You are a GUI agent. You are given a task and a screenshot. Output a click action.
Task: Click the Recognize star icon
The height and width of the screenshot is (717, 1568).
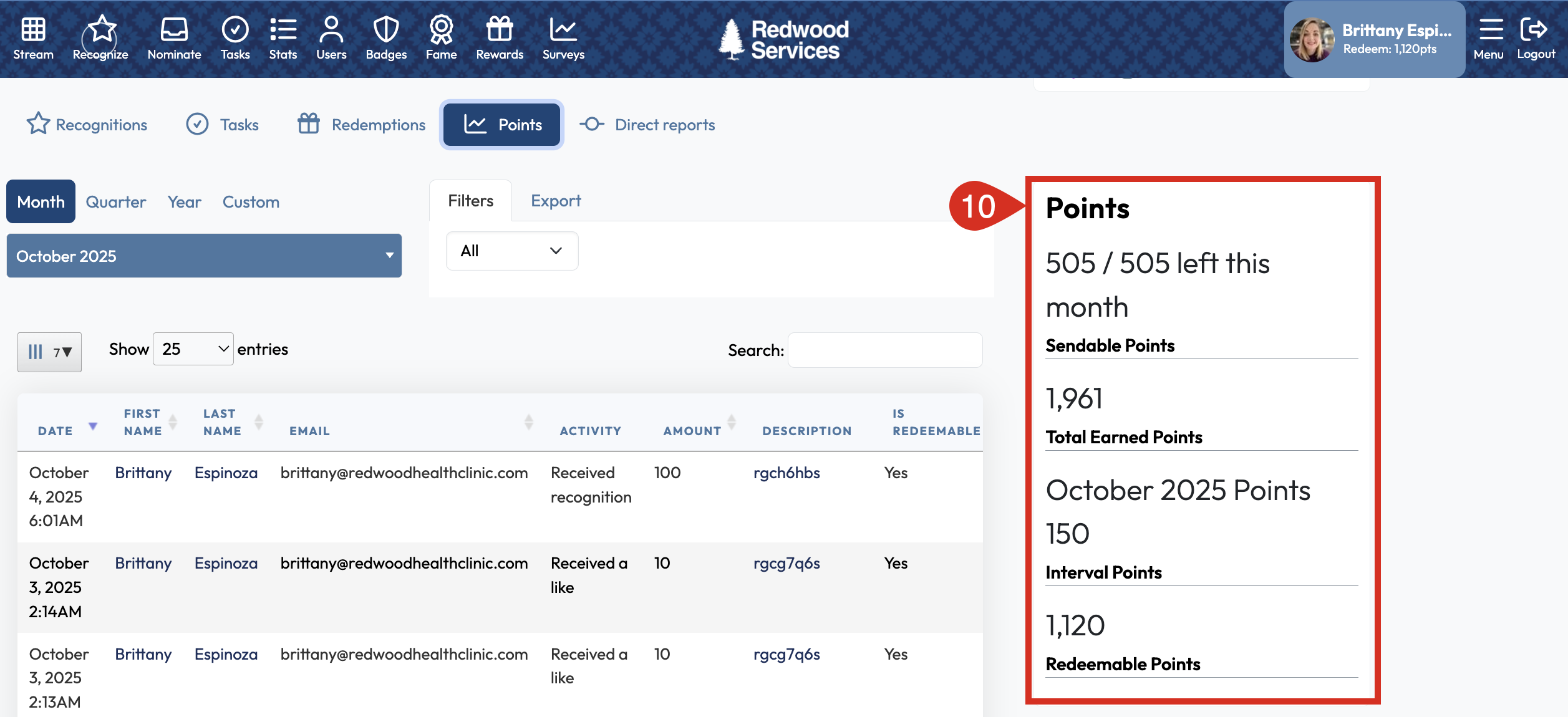[x=101, y=29]
